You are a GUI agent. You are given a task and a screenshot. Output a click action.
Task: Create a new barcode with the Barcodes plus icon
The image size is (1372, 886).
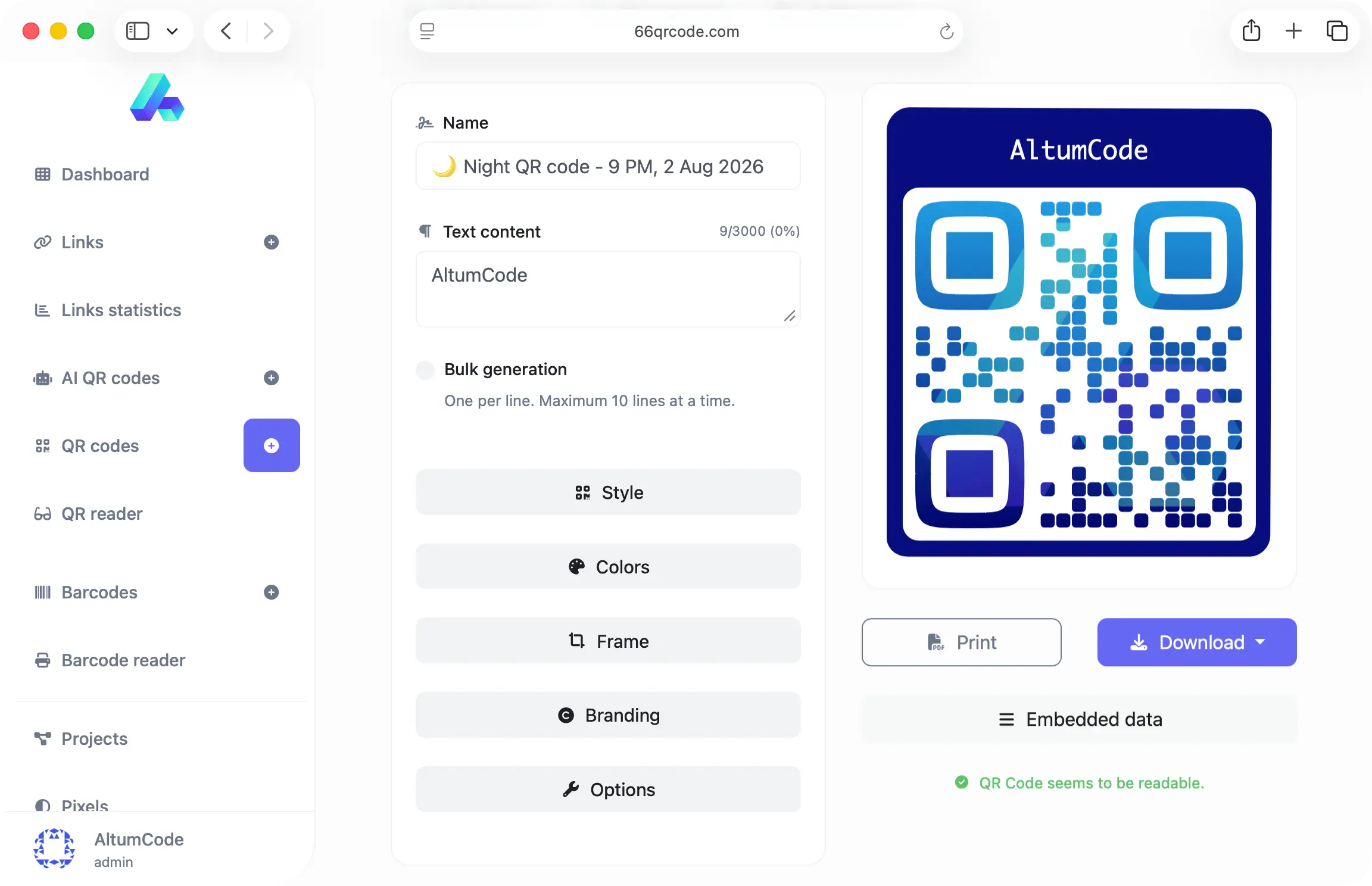(x=272, y=592)
